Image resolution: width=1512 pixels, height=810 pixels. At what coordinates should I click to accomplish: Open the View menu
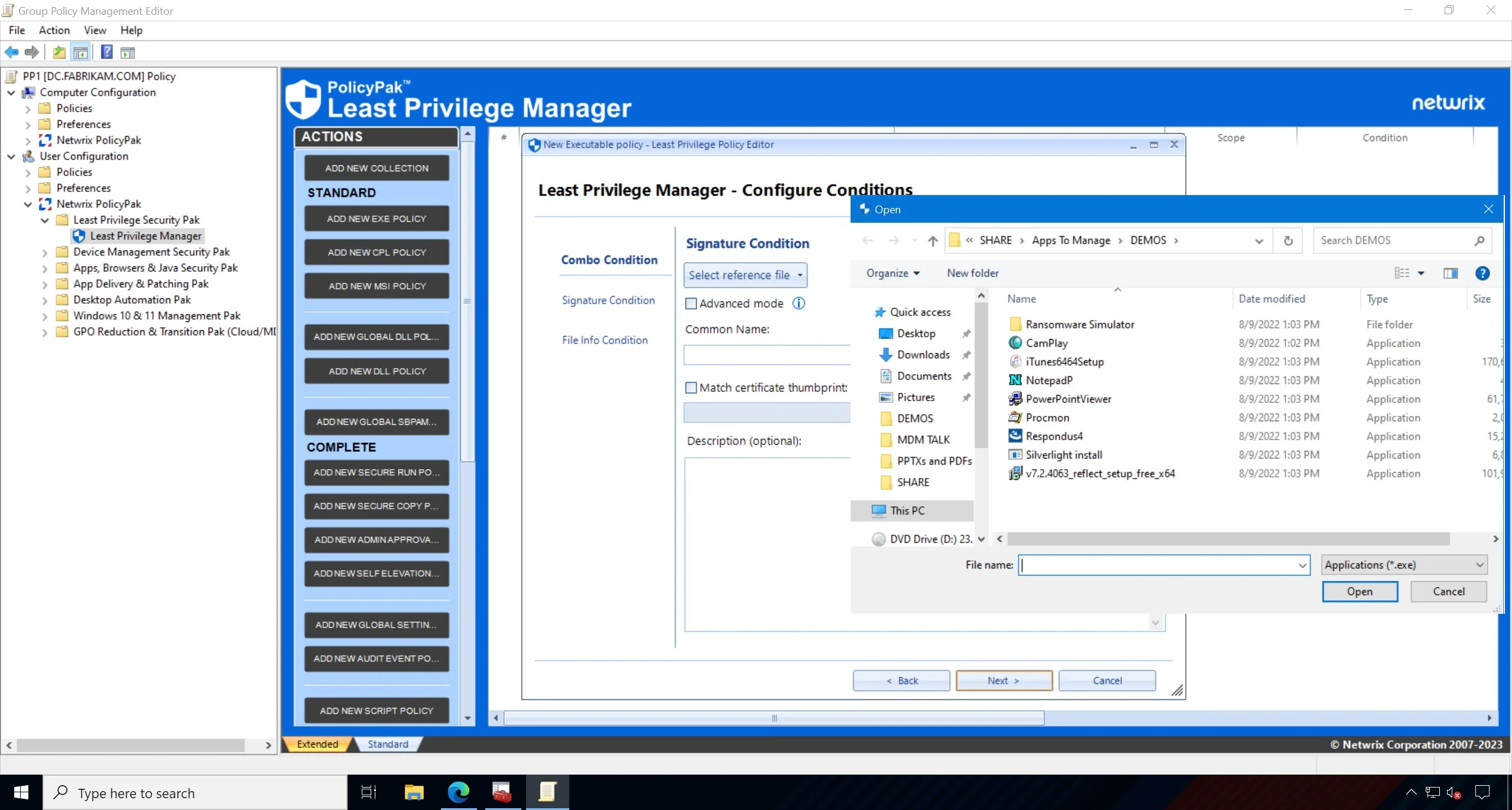tap(95, 30)
